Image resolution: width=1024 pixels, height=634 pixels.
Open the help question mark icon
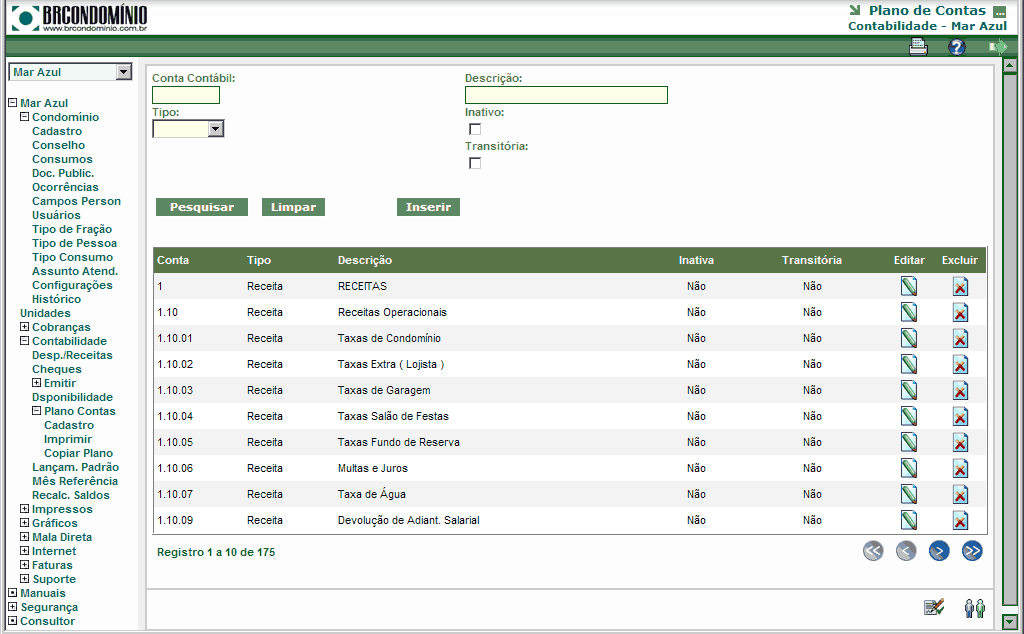pyautogui.click(x=957, y=47)
